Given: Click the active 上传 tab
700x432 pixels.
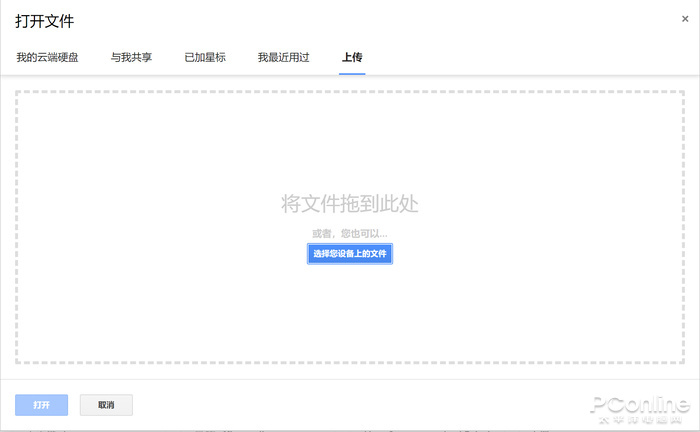Looking at the screenshot, I should (352, 57).
